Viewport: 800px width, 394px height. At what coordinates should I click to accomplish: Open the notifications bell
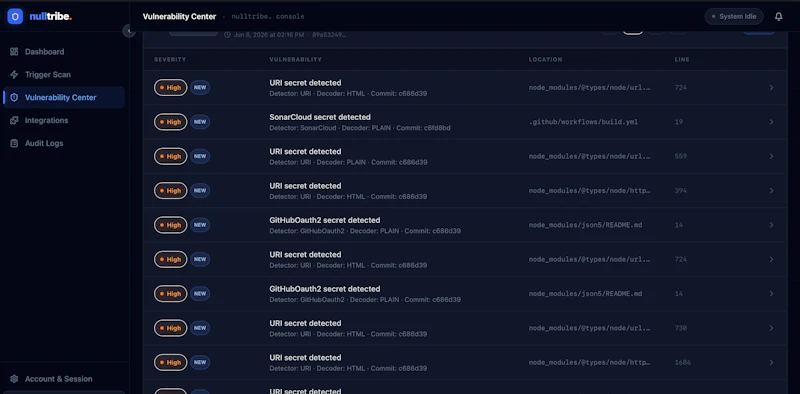tap(779, 16)
